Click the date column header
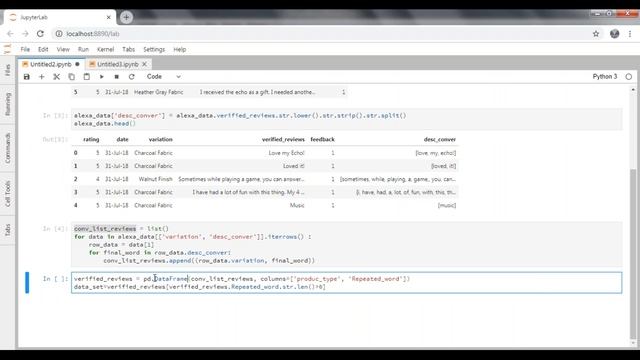Image resolution: width=640 pixels, height=360 pixels. 122,139
